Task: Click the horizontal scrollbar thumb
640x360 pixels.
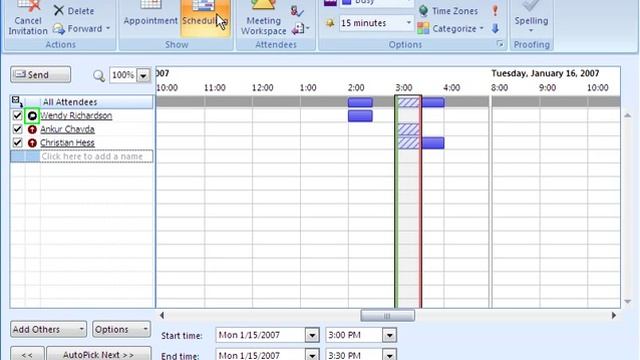Action: point(387,316)
